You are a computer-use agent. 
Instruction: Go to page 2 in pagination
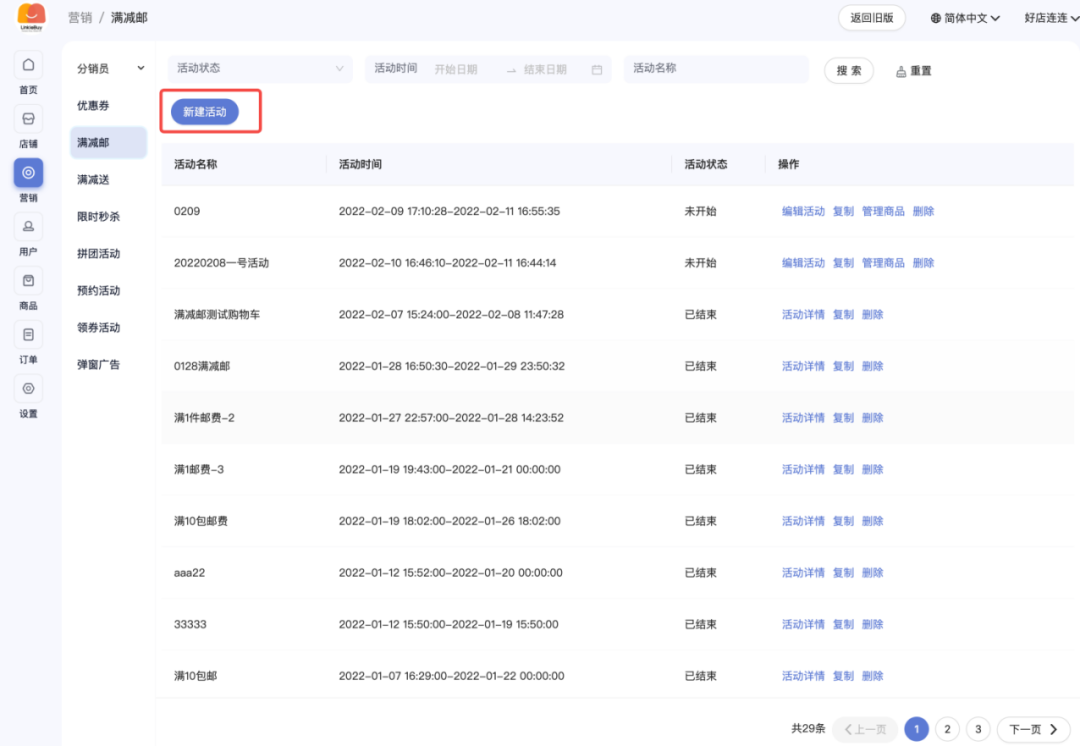click(947, 729)
